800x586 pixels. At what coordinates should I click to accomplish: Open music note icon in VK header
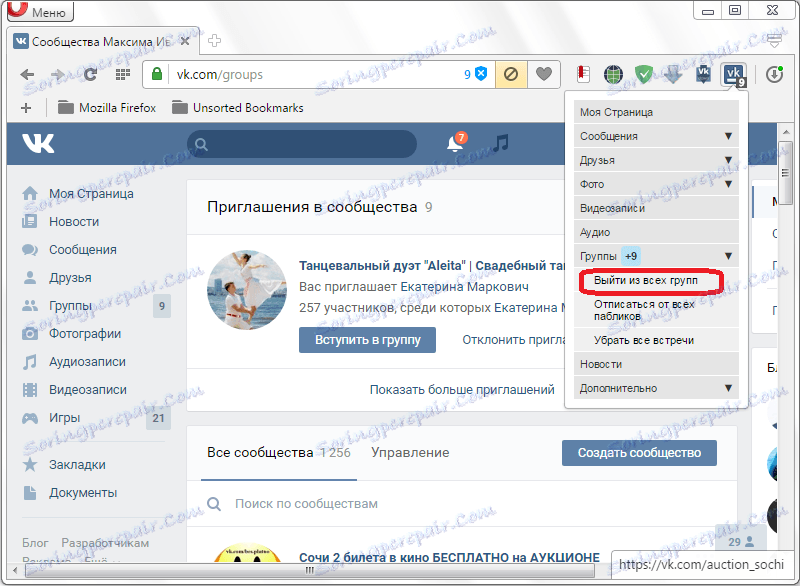(x=501, y=143)
